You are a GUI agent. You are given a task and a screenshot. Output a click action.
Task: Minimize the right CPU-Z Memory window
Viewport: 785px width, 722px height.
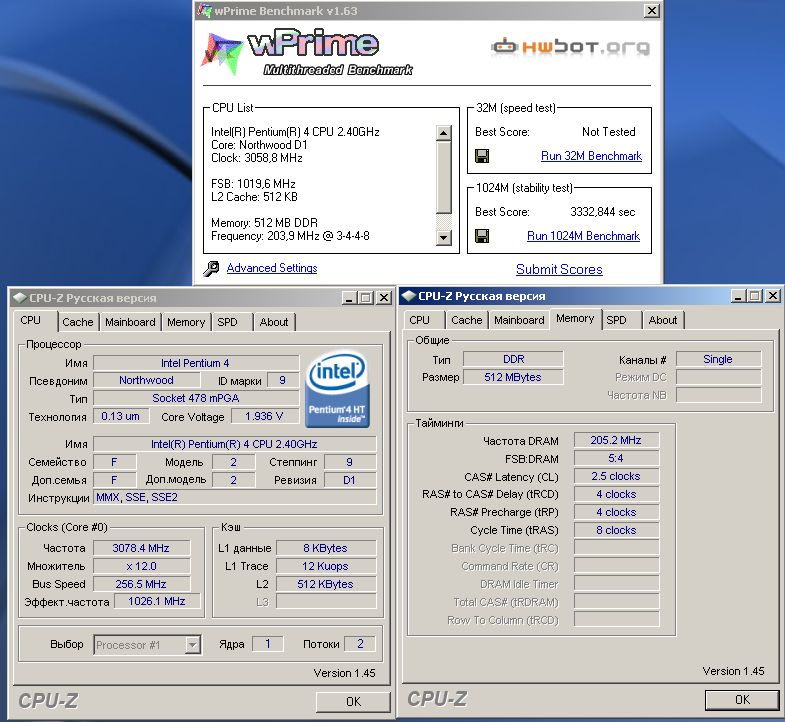[x=738, y=296]
